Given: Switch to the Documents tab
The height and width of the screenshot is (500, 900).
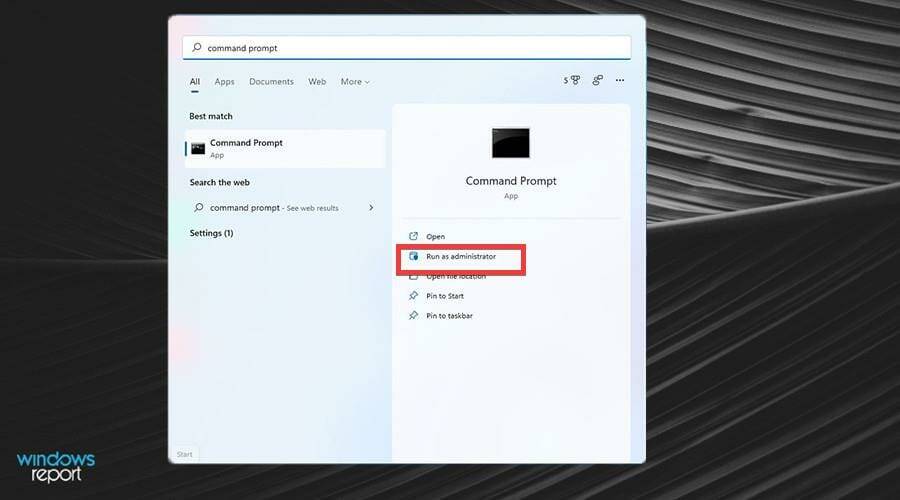Looking at the screenshot, I should point(271,82).
